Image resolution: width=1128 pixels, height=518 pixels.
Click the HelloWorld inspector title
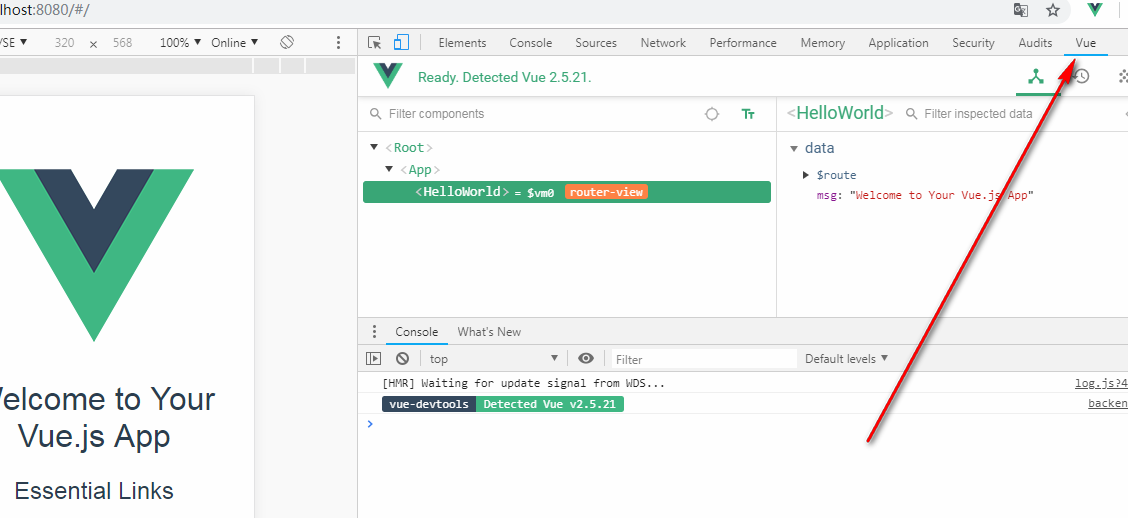point(840,113)
